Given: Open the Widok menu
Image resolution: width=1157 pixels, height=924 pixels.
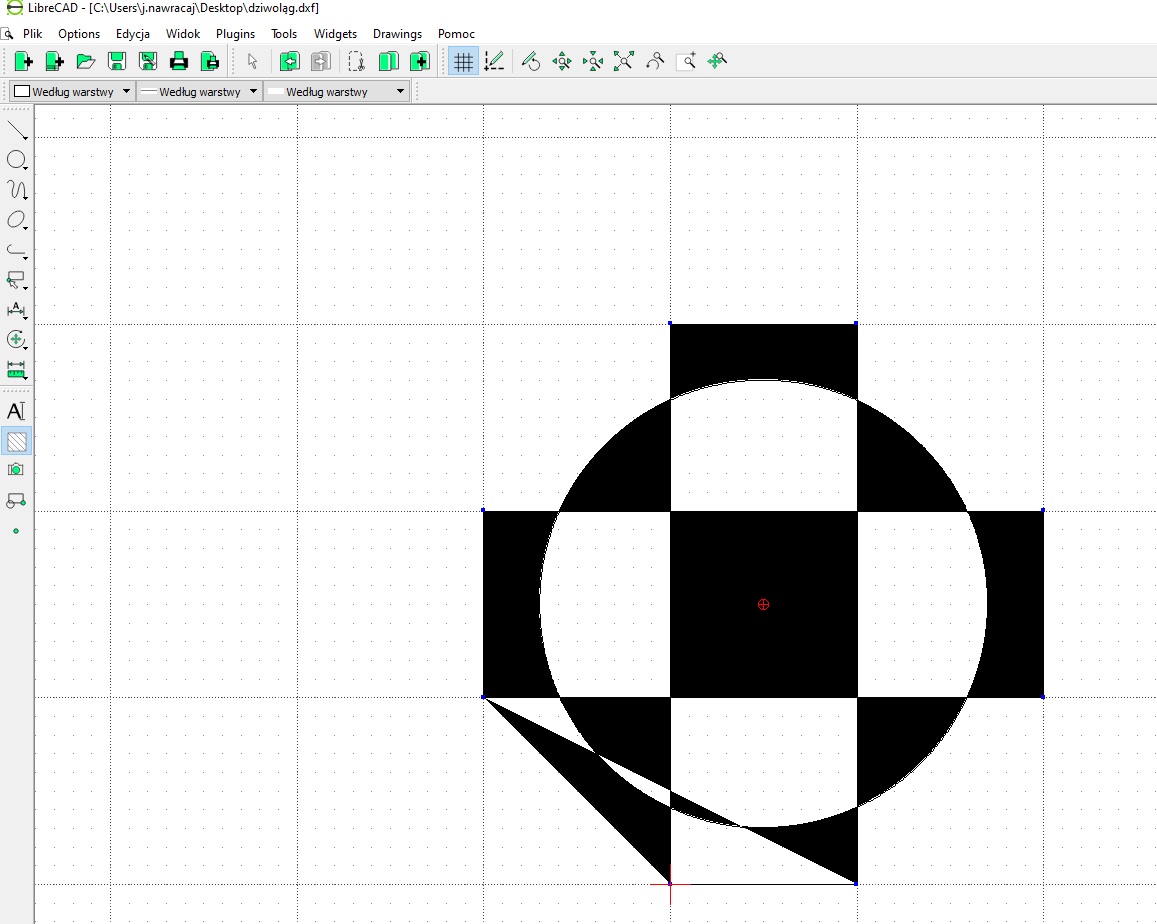Looking at the screenshot, I should tap(183, 34).
